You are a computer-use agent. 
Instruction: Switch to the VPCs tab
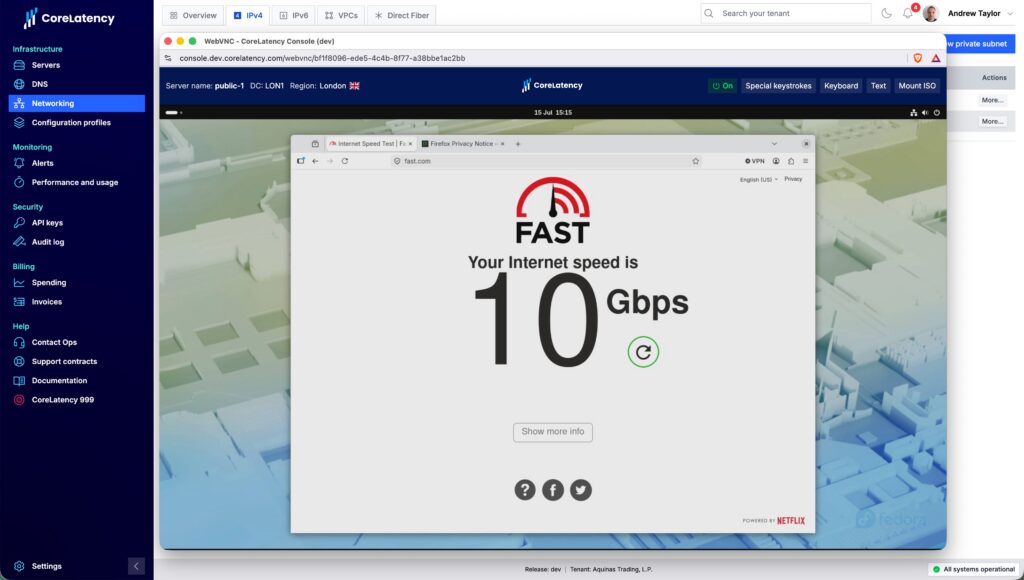click(x=341, y=15)
